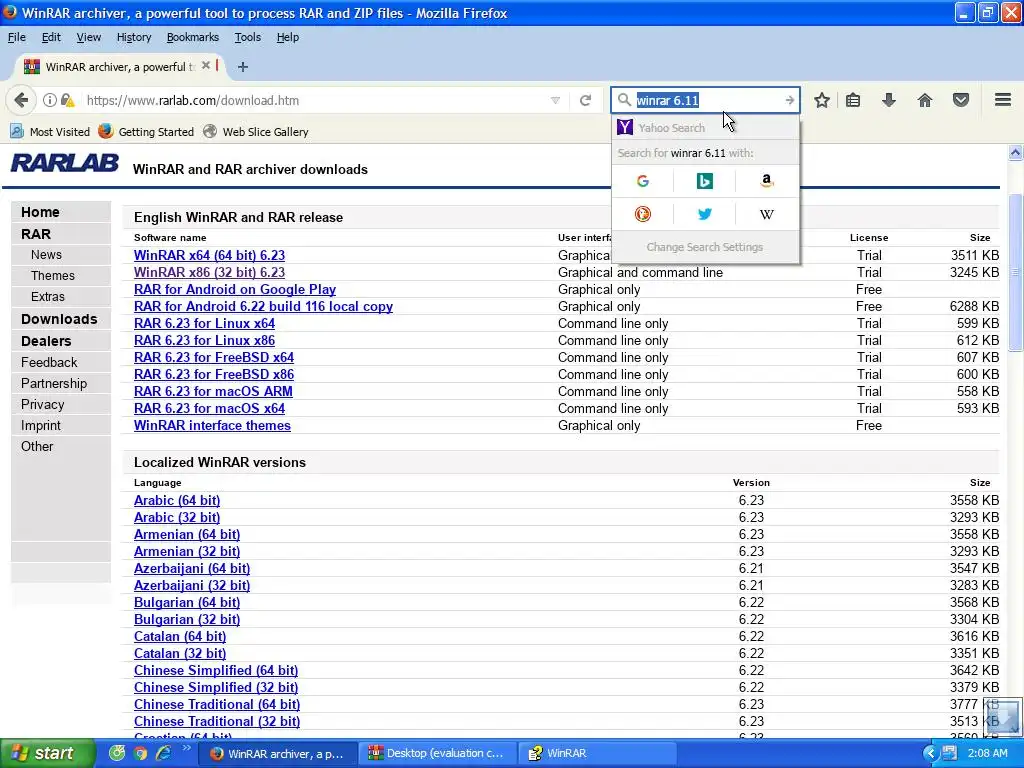Open Feedback page in sidebar

[x=49, y=362]
